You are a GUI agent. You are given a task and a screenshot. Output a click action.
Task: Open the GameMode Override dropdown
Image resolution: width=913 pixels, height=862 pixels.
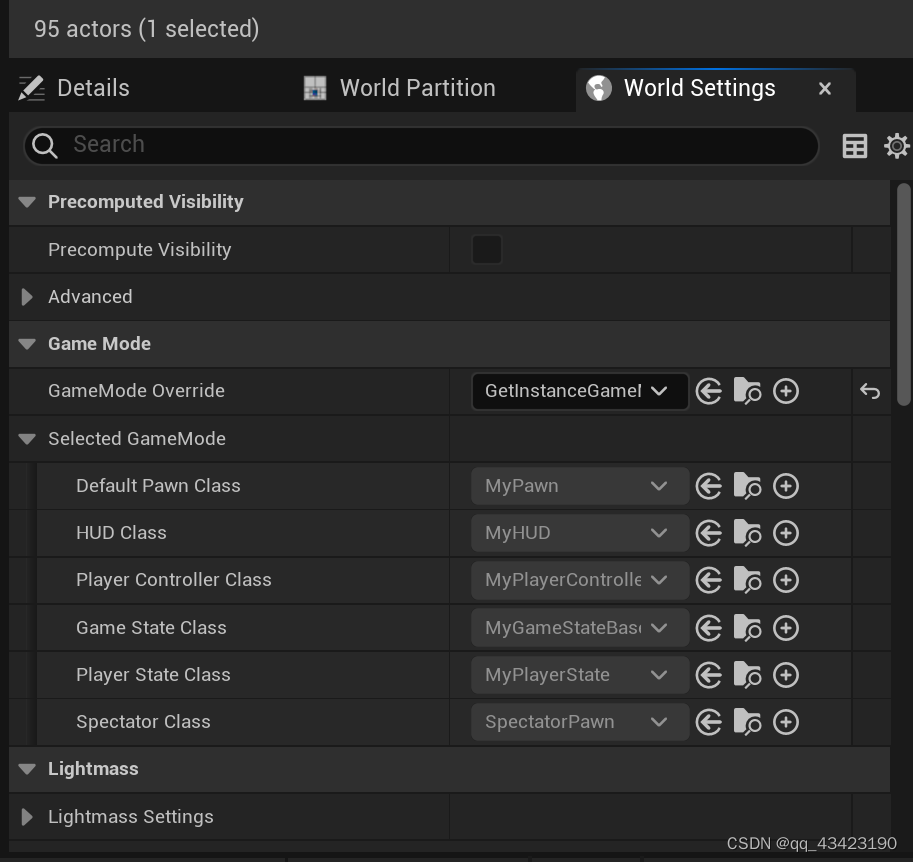pyautogui.click(x=580, y=391)
